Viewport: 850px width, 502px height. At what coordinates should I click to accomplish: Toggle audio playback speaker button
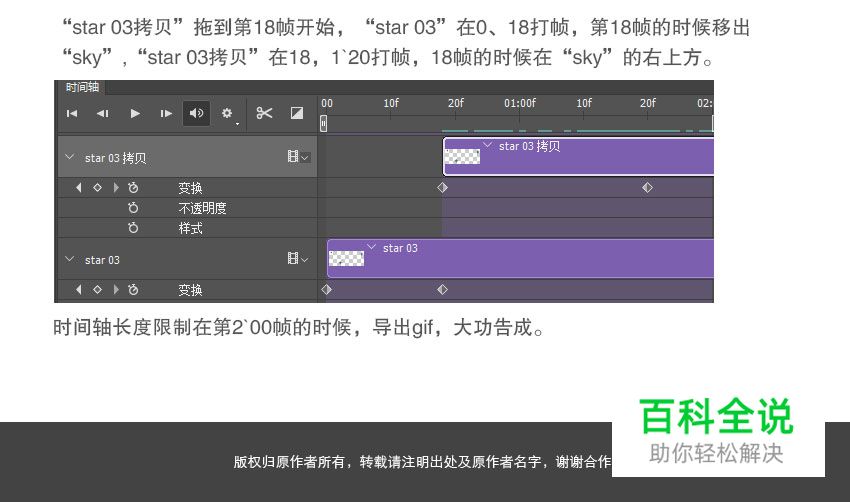[196, 113]
